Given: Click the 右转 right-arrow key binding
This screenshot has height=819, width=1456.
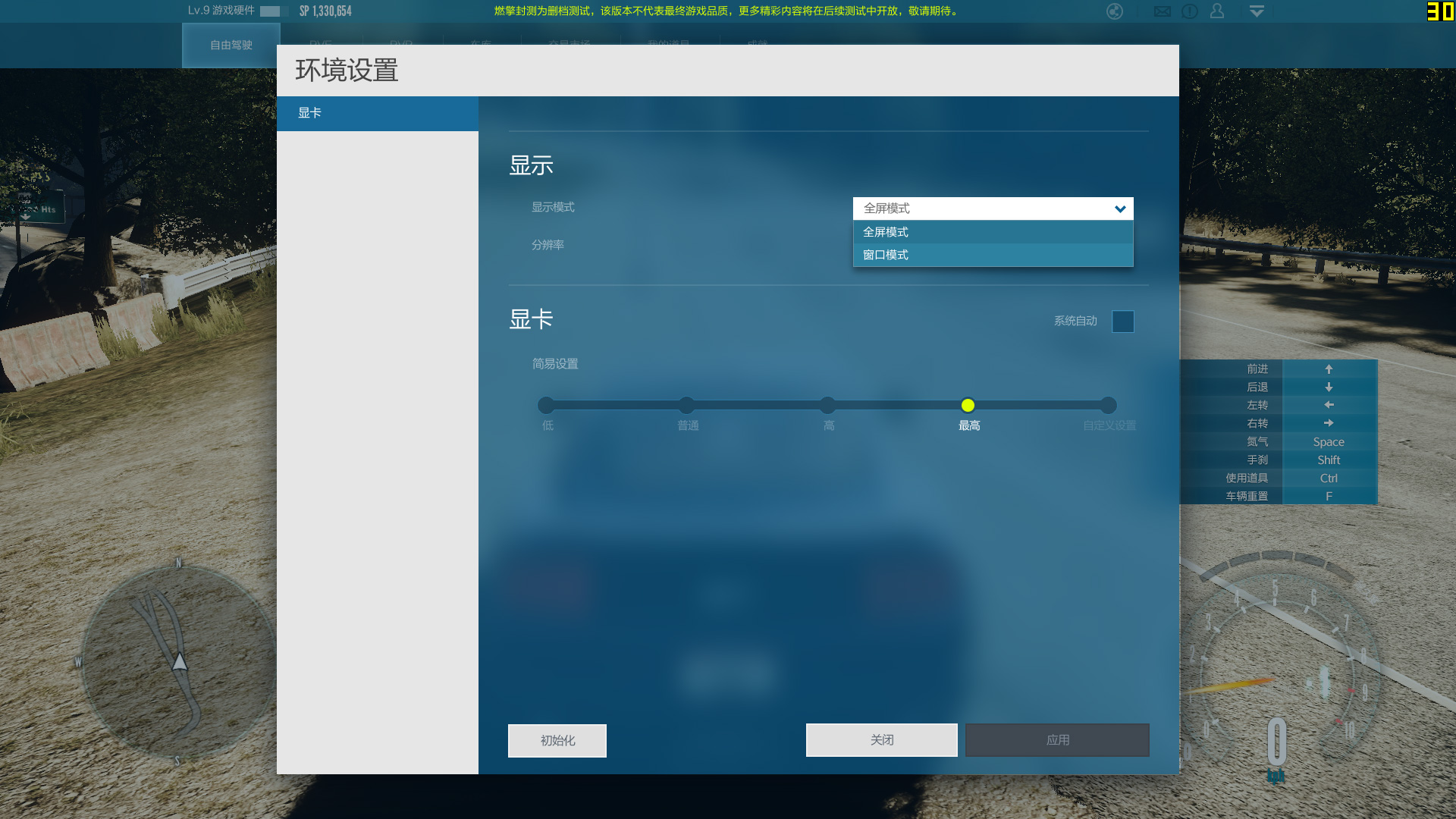Looking at the screenshot, I should coord(1329,424).
